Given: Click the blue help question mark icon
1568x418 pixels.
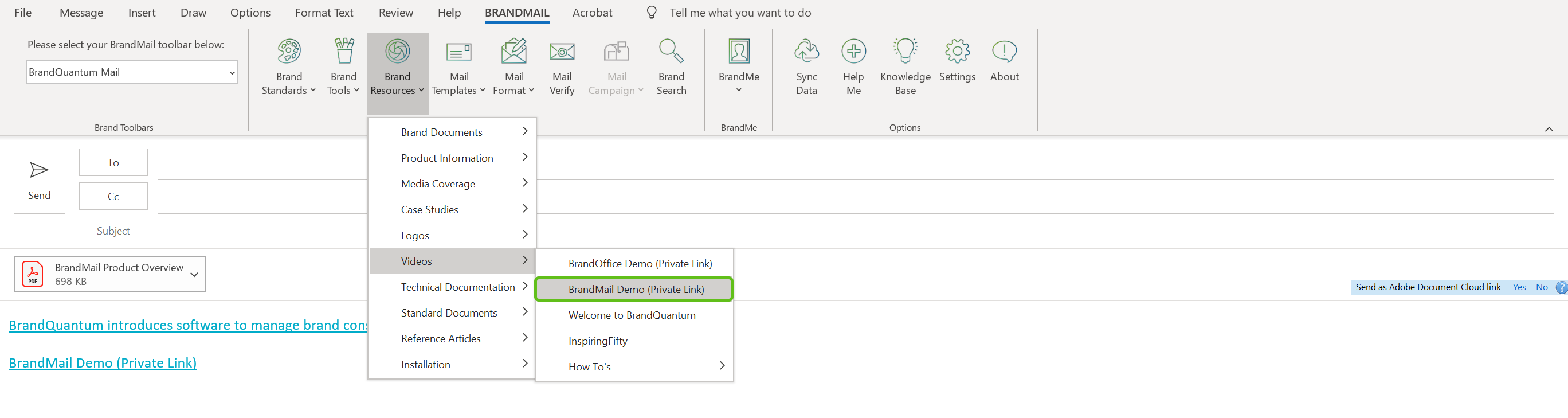Looking at the screenshot, I should pos(1561,288).
